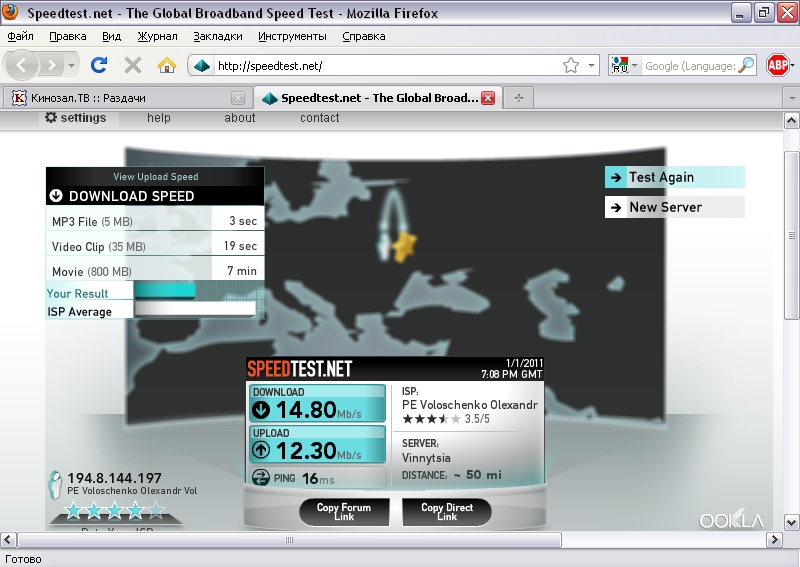The width and height of the screenshot is (800, 567).
Task: Click the Video Clip (35 MB) row
Action: pos(155,244)
